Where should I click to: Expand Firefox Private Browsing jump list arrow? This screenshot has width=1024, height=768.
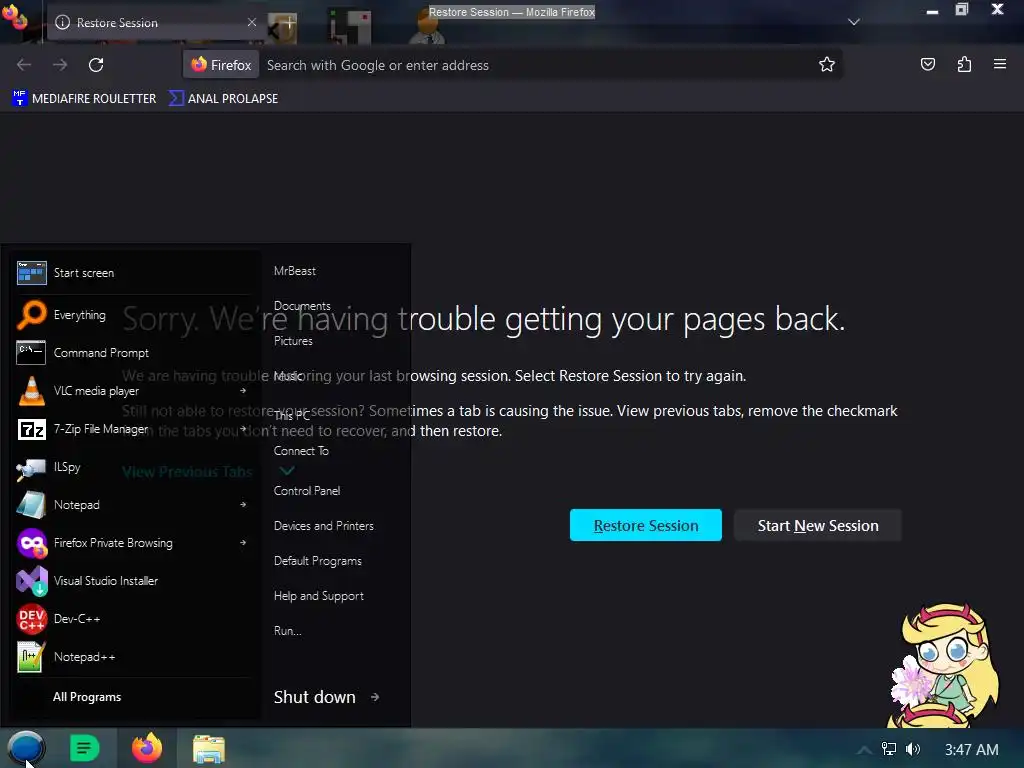[243, 543]
